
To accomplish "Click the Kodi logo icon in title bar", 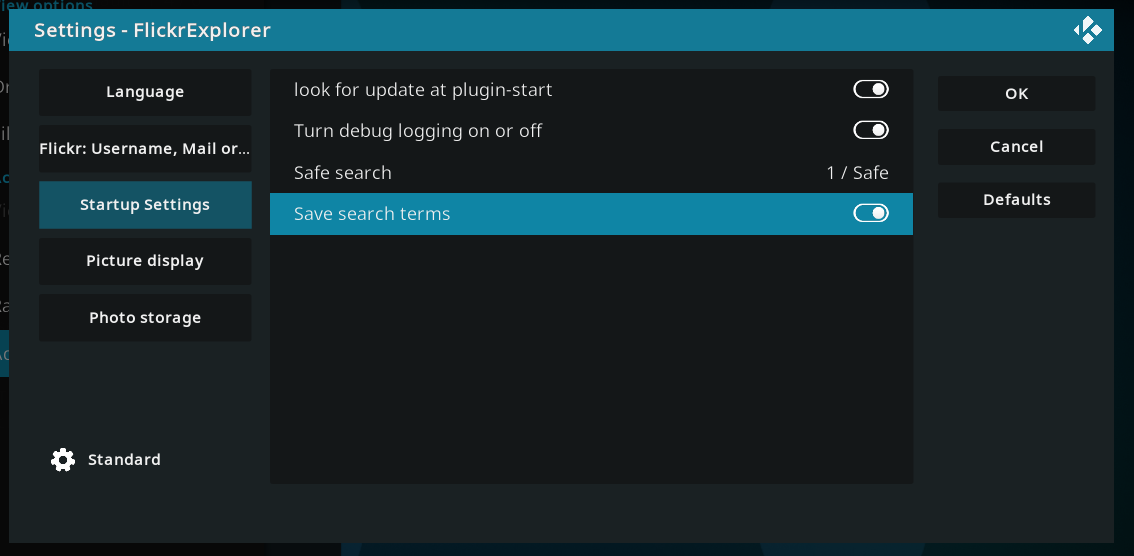I will pos(1087,30).
